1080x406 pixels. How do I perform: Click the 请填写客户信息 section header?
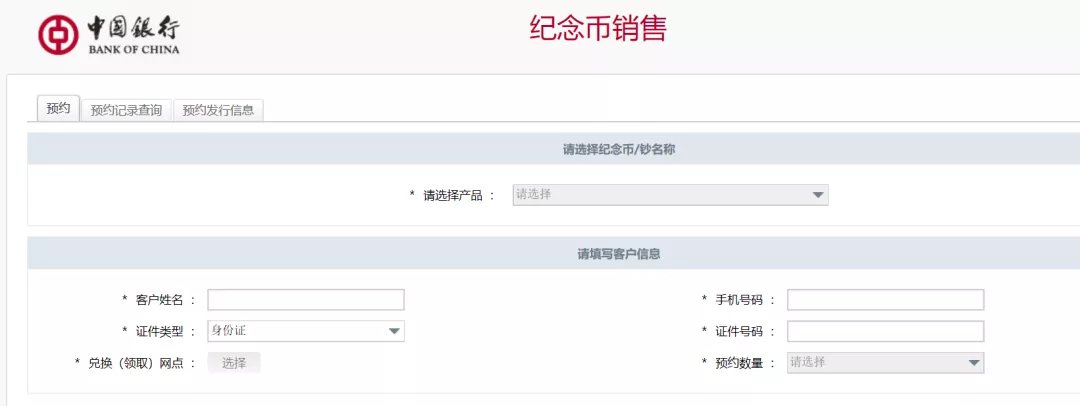pyautogui.click(x=618, y=254)
